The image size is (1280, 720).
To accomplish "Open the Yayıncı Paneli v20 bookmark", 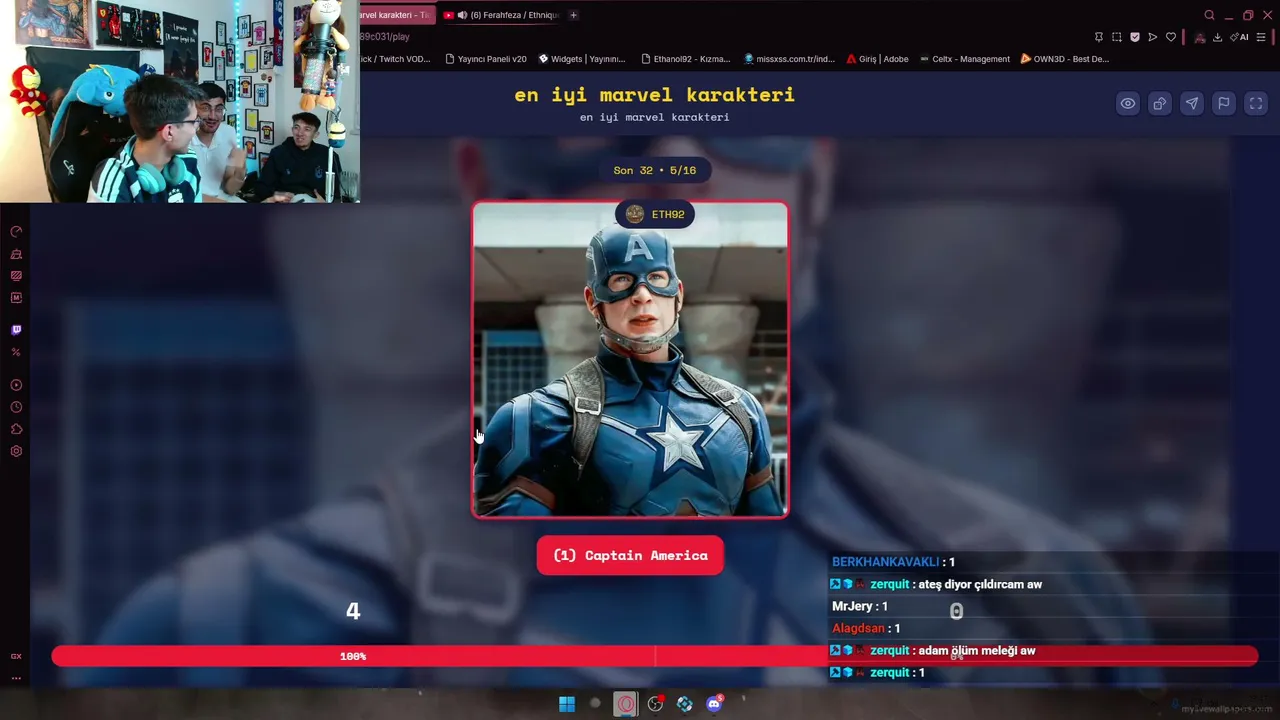I will pos(486,59).
